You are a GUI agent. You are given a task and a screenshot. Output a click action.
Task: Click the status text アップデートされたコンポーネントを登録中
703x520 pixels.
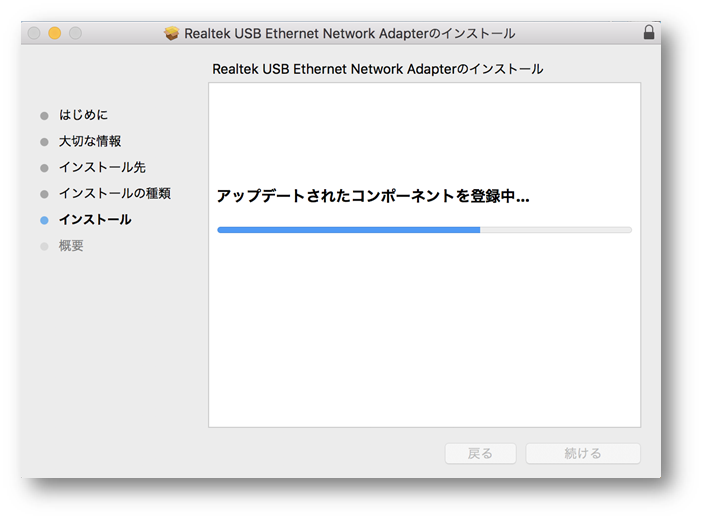click(373, 196)
